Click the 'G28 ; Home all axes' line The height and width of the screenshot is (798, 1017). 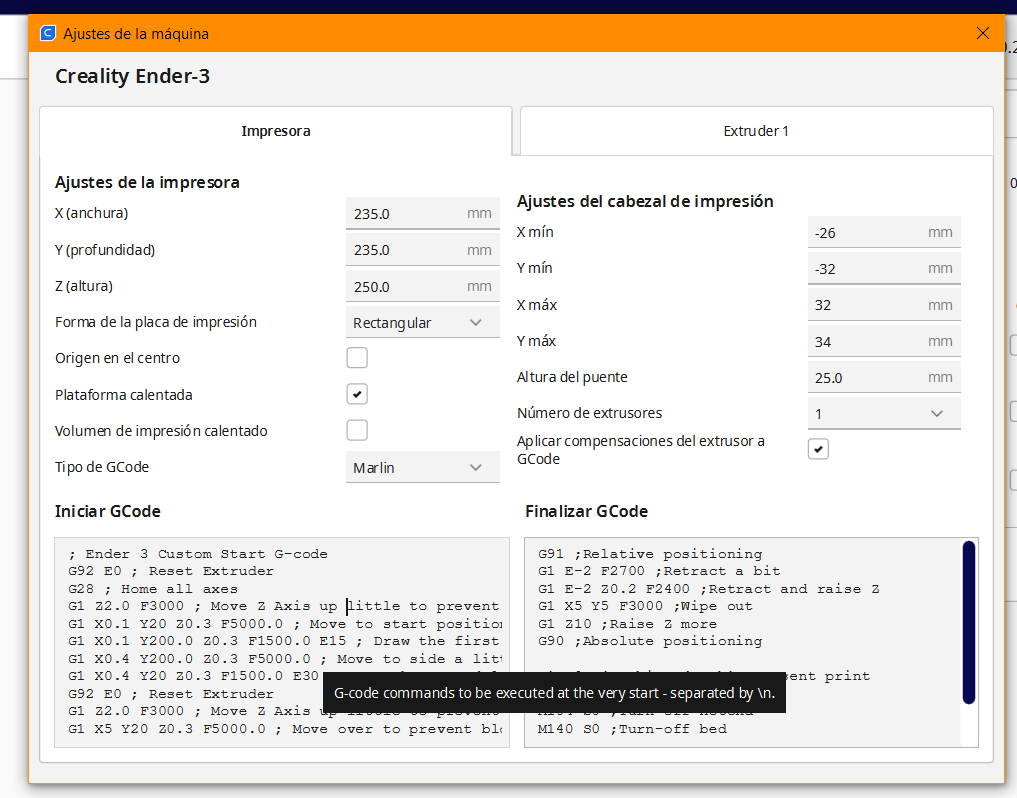point(153,589)
